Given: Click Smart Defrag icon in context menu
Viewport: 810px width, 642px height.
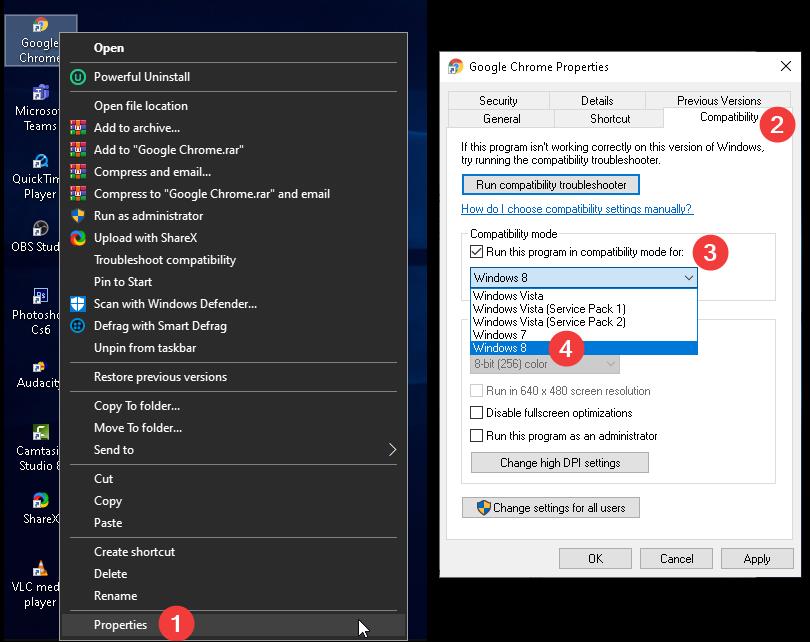Looking at the screenshot, I should [x=78, y=326].
